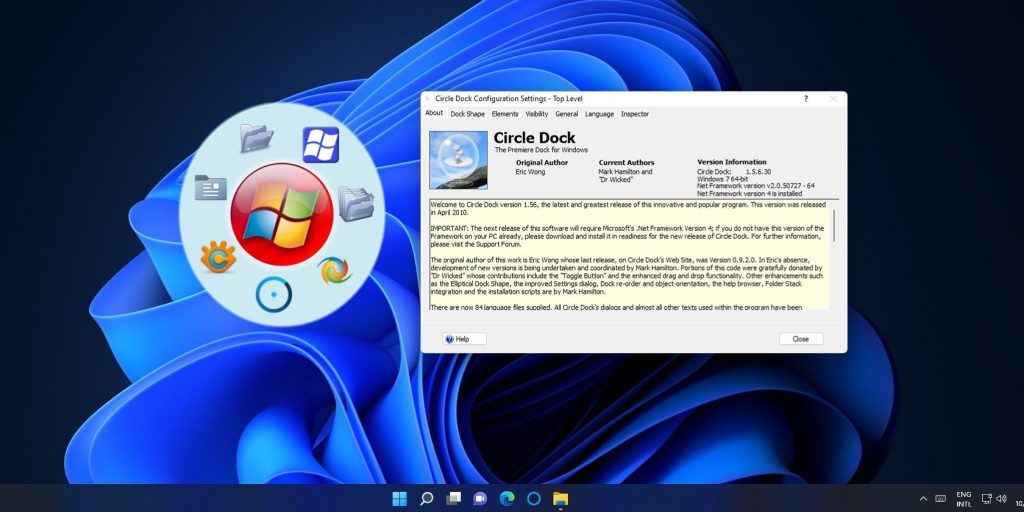1024x512 pixels.
Task: Open the stacked folders icon on the dock's right side
Action: pyautogui.click(x=355, y=203)
